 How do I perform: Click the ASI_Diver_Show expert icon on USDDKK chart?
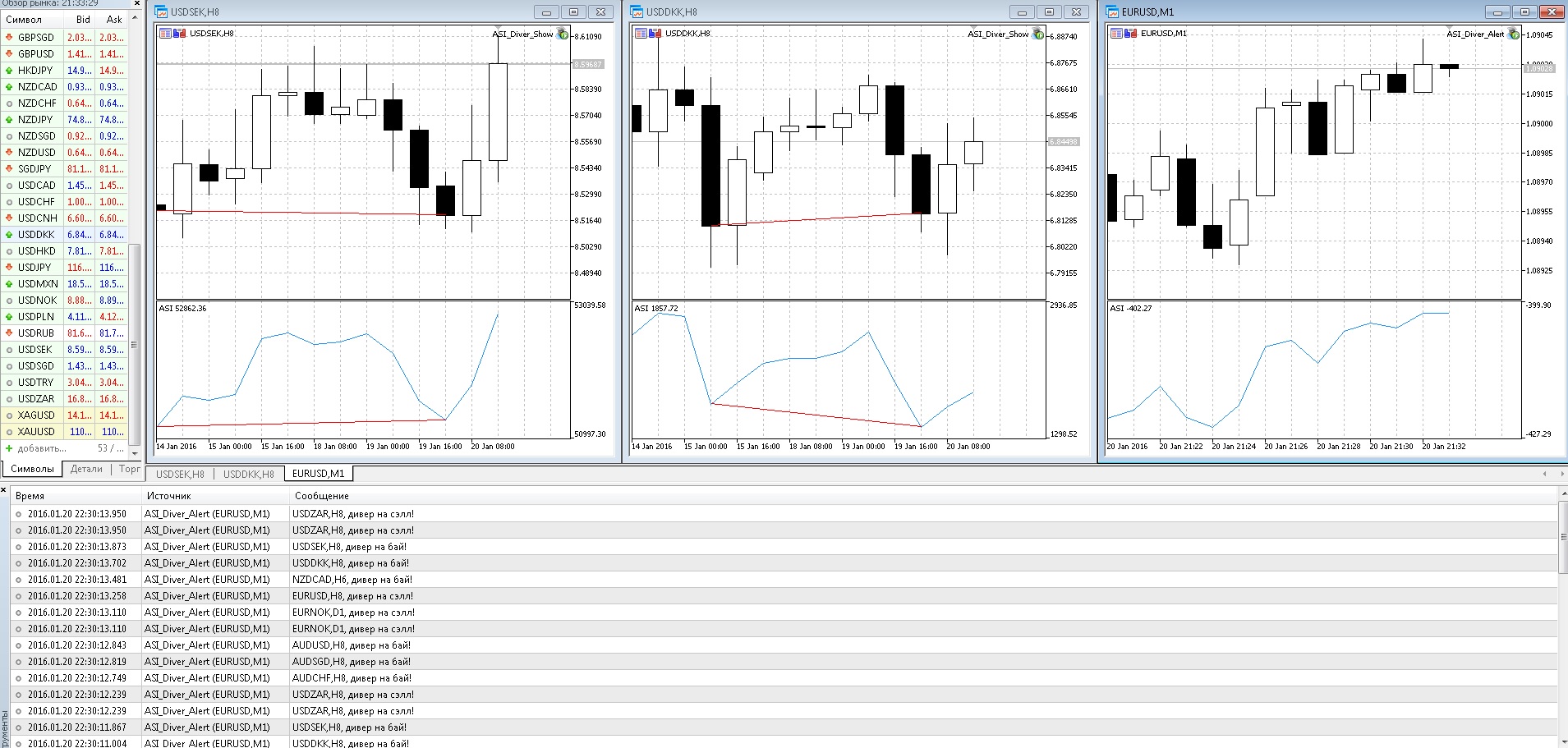point(1038,34)
